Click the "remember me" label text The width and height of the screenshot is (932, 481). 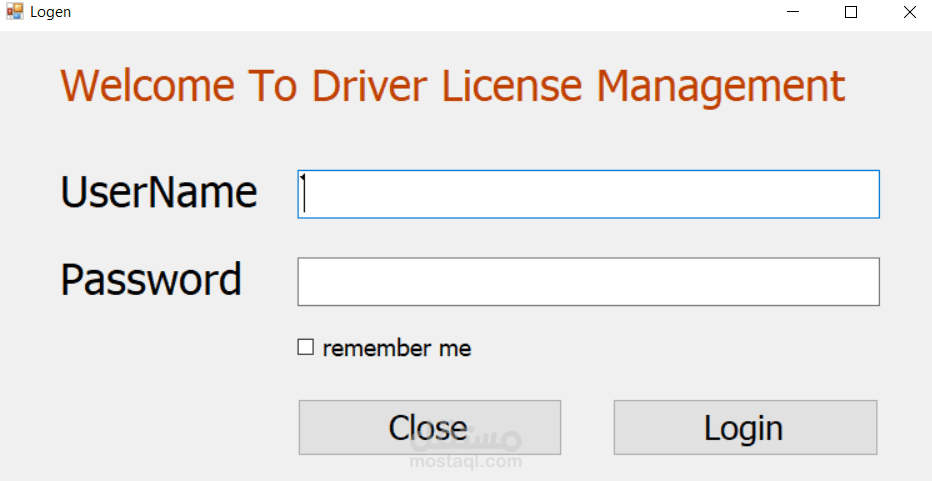click(396, 348)
